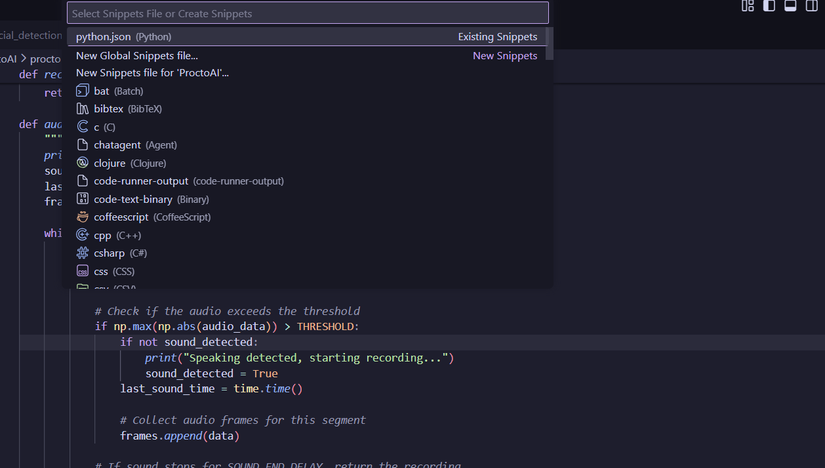
Task: Click the quick pick list scrollbar
Action: click(x=550, y=44)
